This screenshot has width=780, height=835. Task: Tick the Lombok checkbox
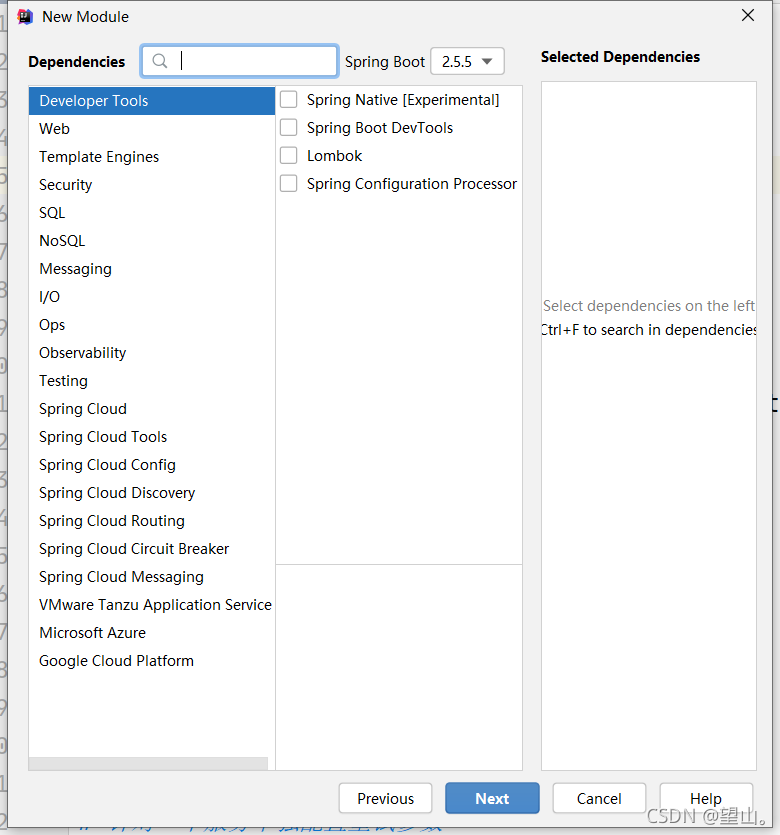click(x=289, y=155)
